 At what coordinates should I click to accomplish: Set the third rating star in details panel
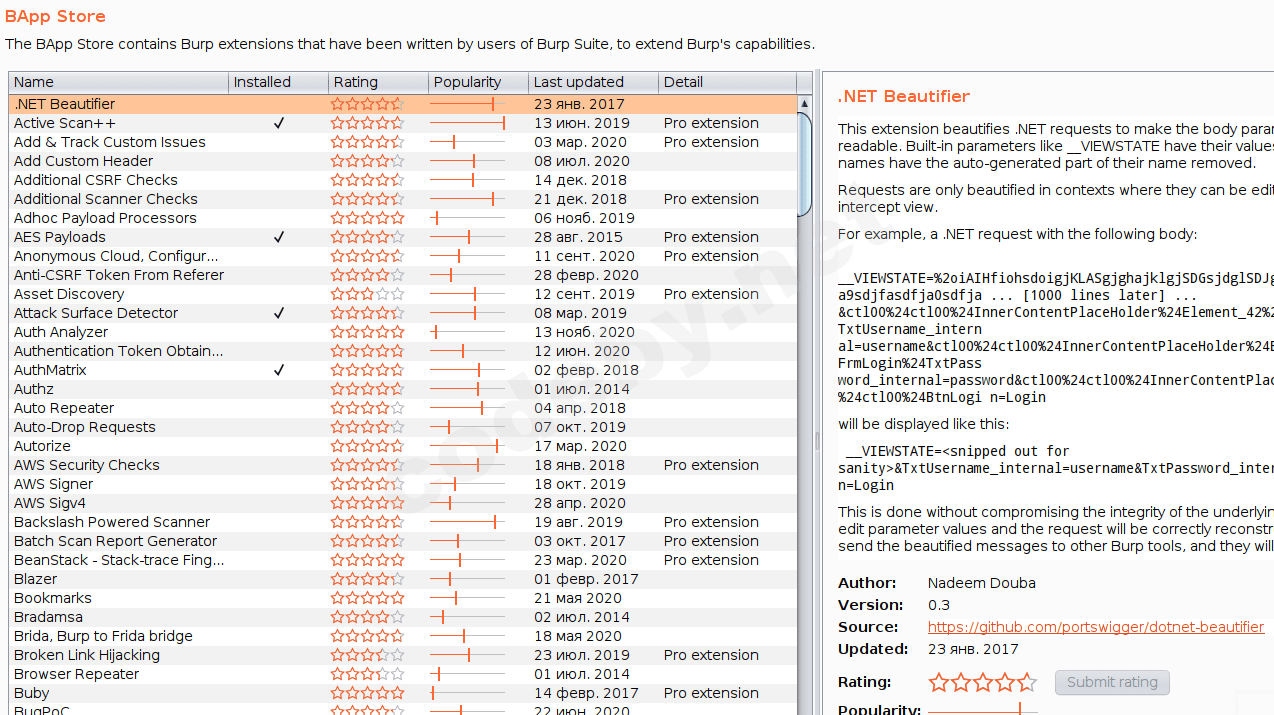pos(983,683)
